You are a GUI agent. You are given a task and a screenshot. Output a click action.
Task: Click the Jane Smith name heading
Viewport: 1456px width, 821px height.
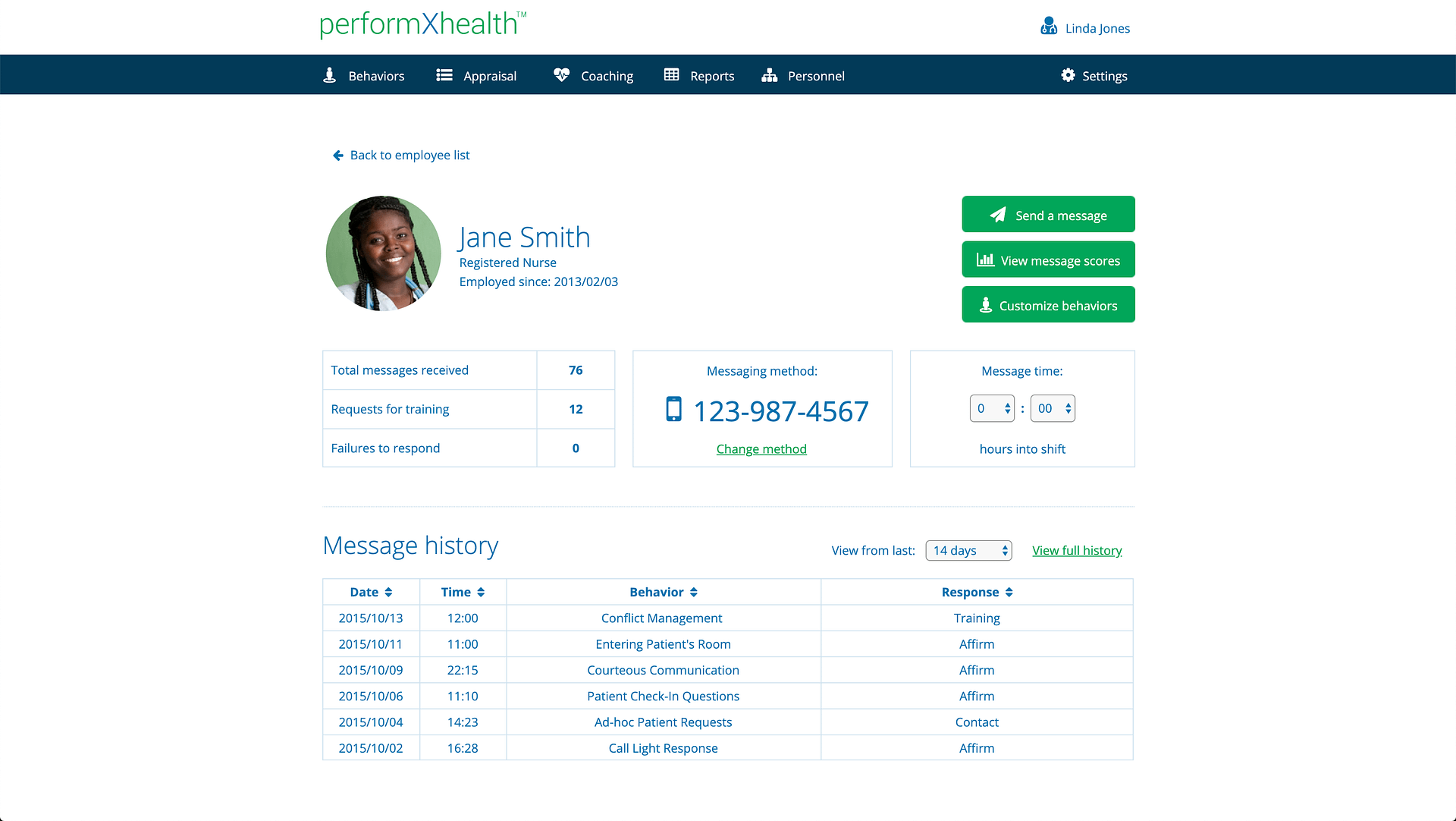(524, 237)
